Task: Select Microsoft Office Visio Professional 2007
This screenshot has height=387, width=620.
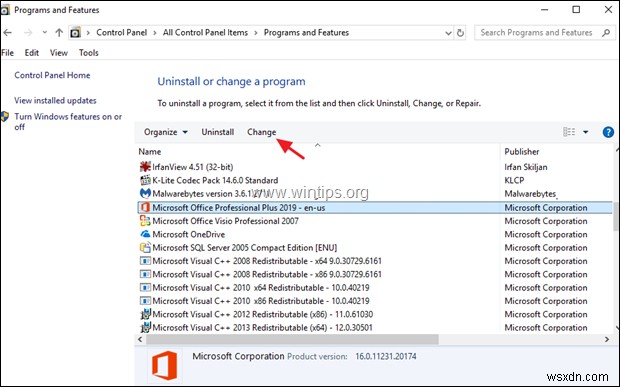Action: coord(225,221)
